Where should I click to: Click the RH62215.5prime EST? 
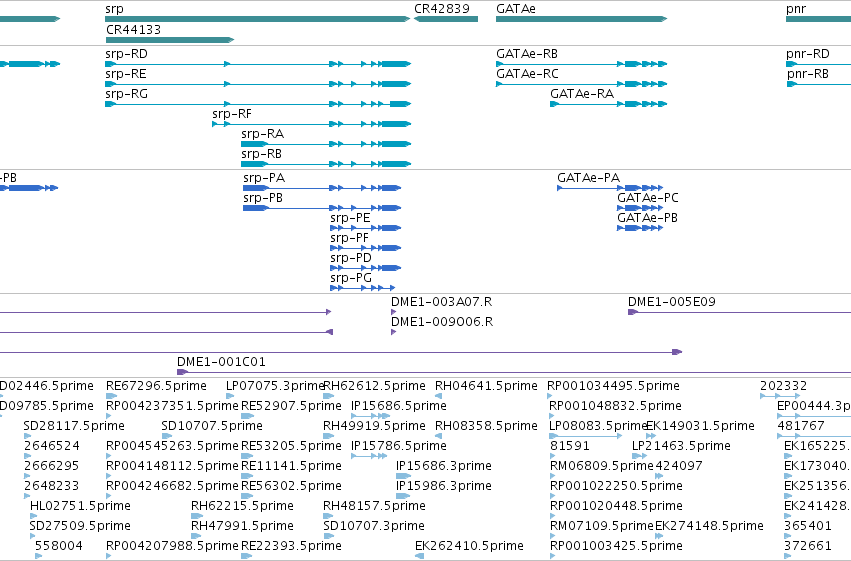[197, 516]
